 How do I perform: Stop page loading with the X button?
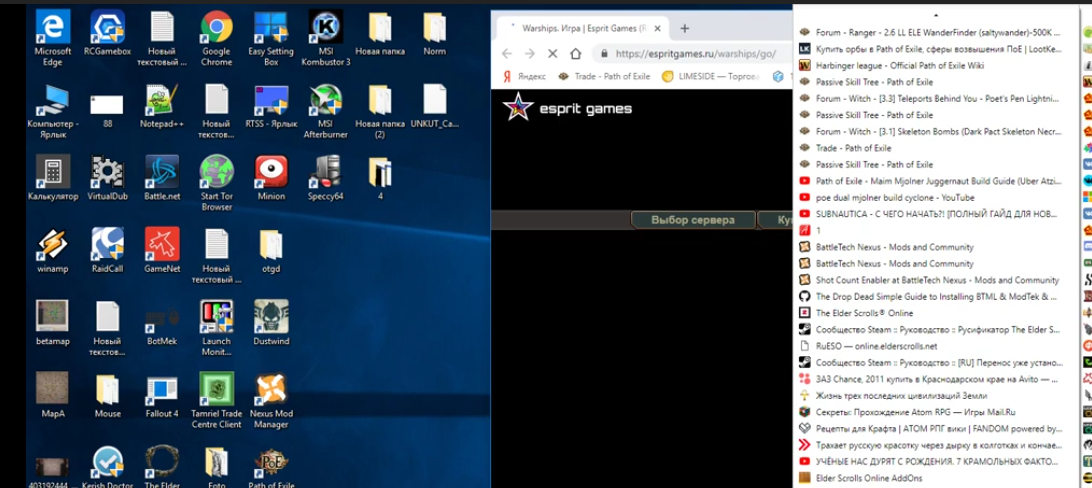[x=552, y=54]
